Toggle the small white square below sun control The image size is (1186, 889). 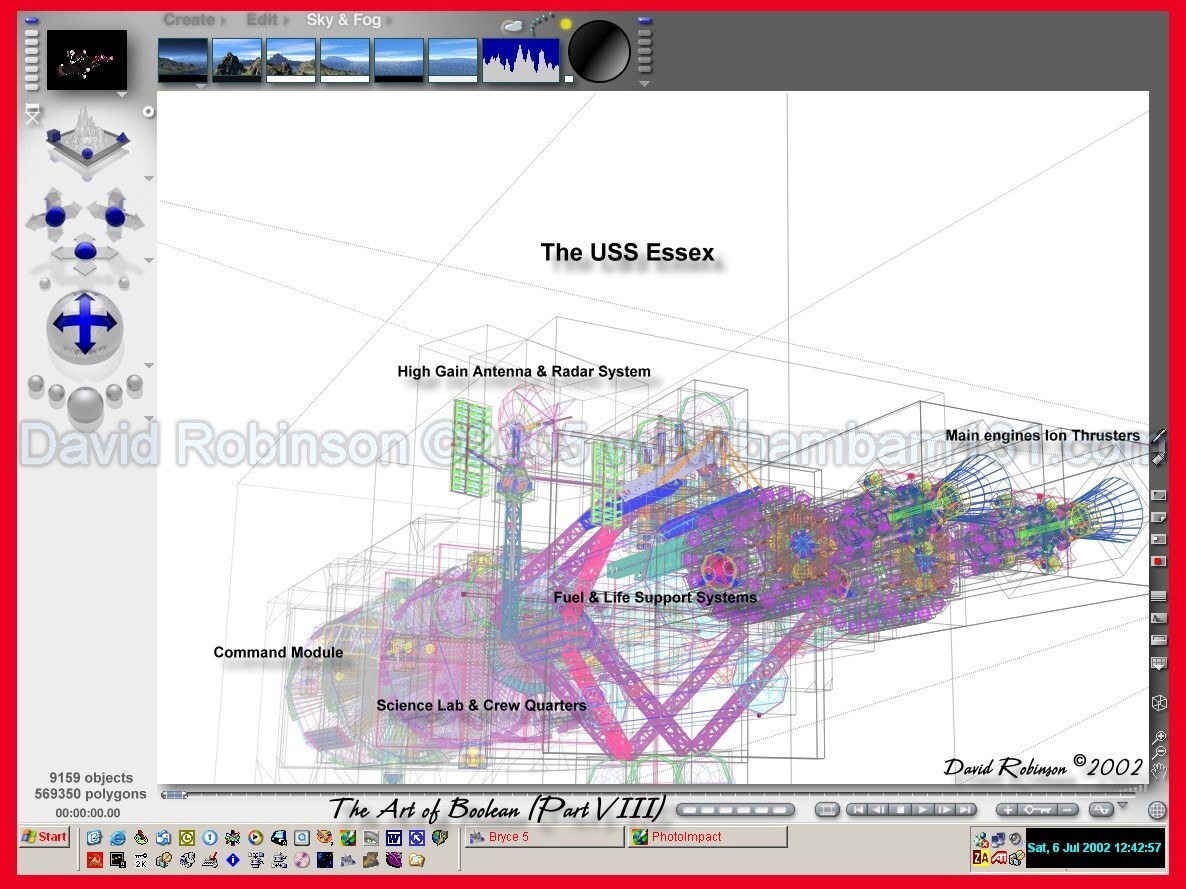pos(569,78)
